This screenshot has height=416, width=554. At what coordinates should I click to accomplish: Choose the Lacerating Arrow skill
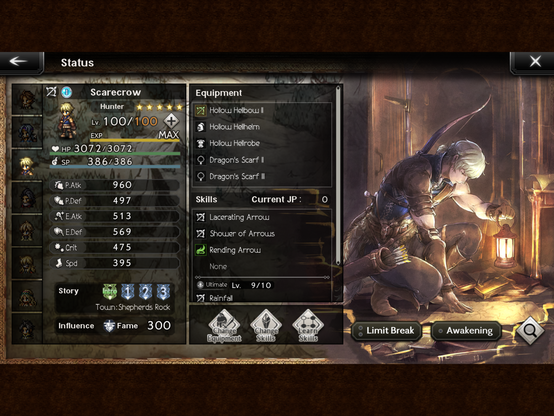click(x=262, y=217)
